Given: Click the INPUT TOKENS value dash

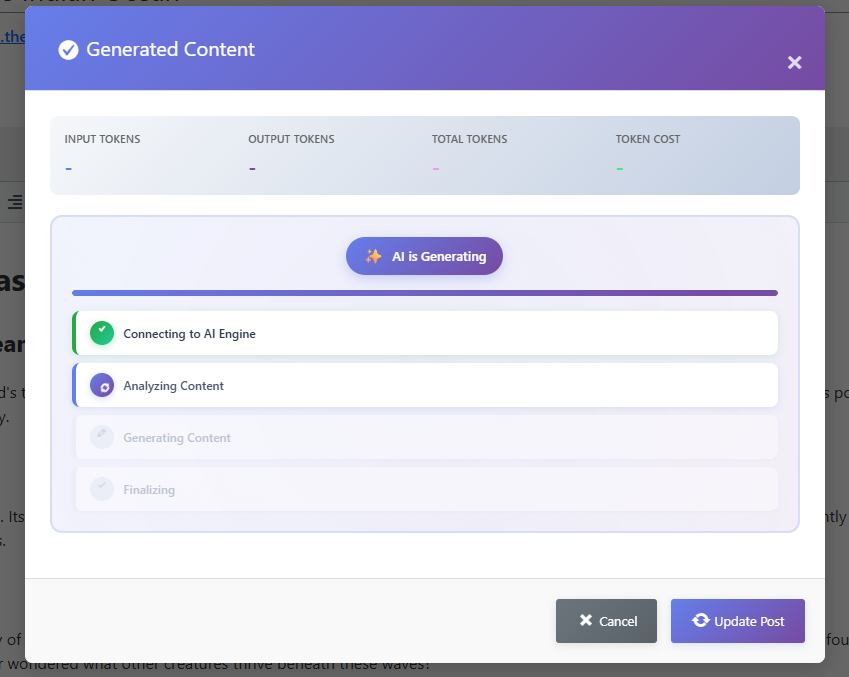Looking at the screenshot, I should [x=68, y=168].
